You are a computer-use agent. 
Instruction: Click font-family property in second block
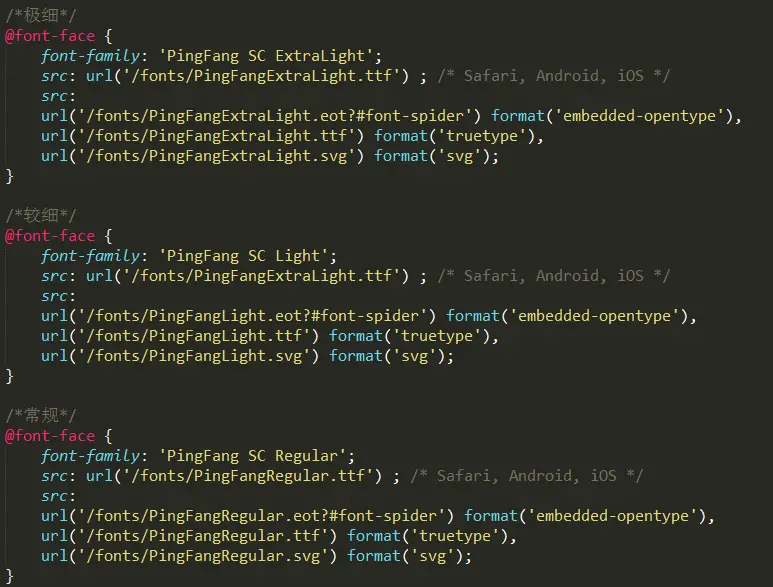tap(91, 256)
